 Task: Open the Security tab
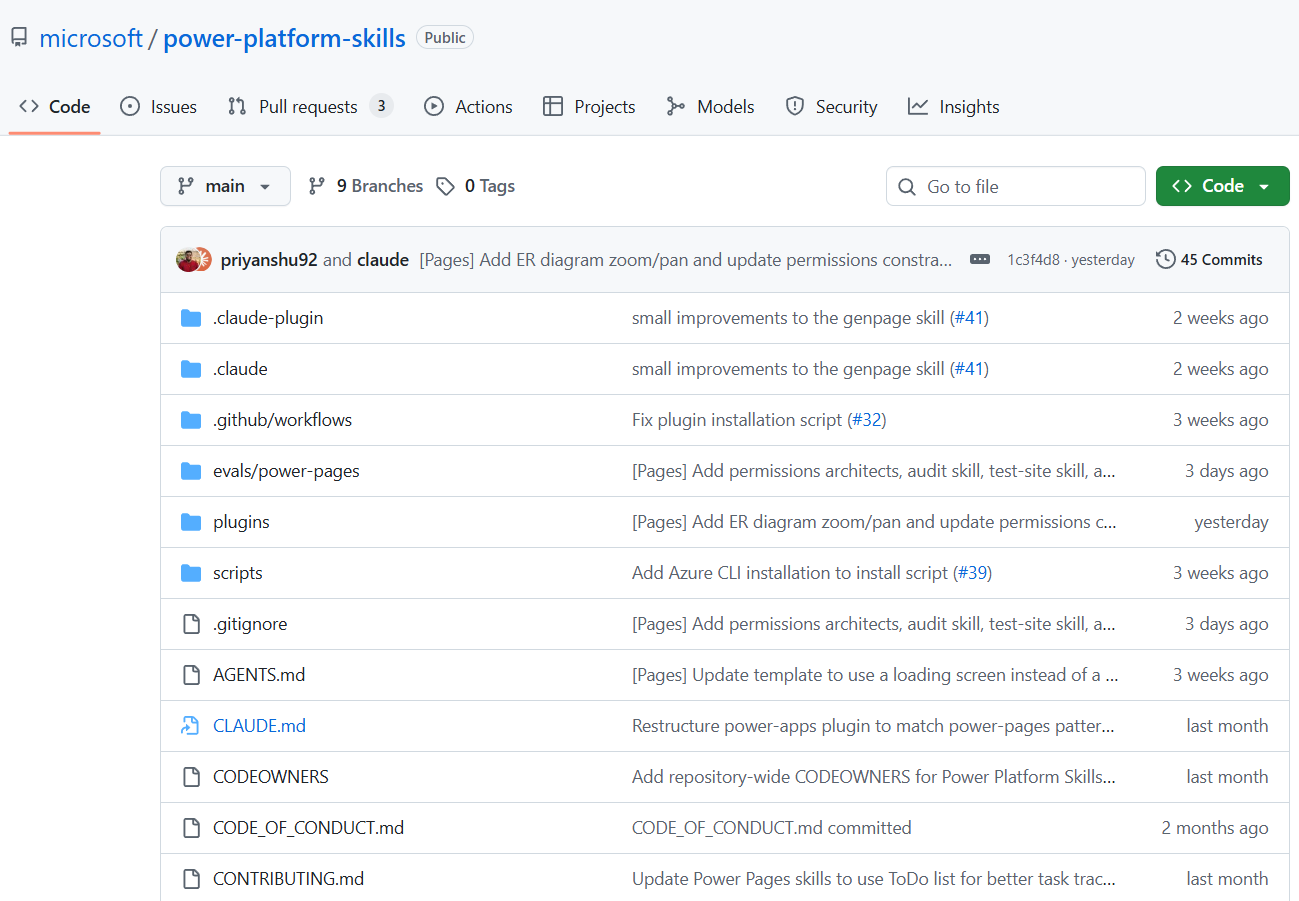tap(832, 107)
